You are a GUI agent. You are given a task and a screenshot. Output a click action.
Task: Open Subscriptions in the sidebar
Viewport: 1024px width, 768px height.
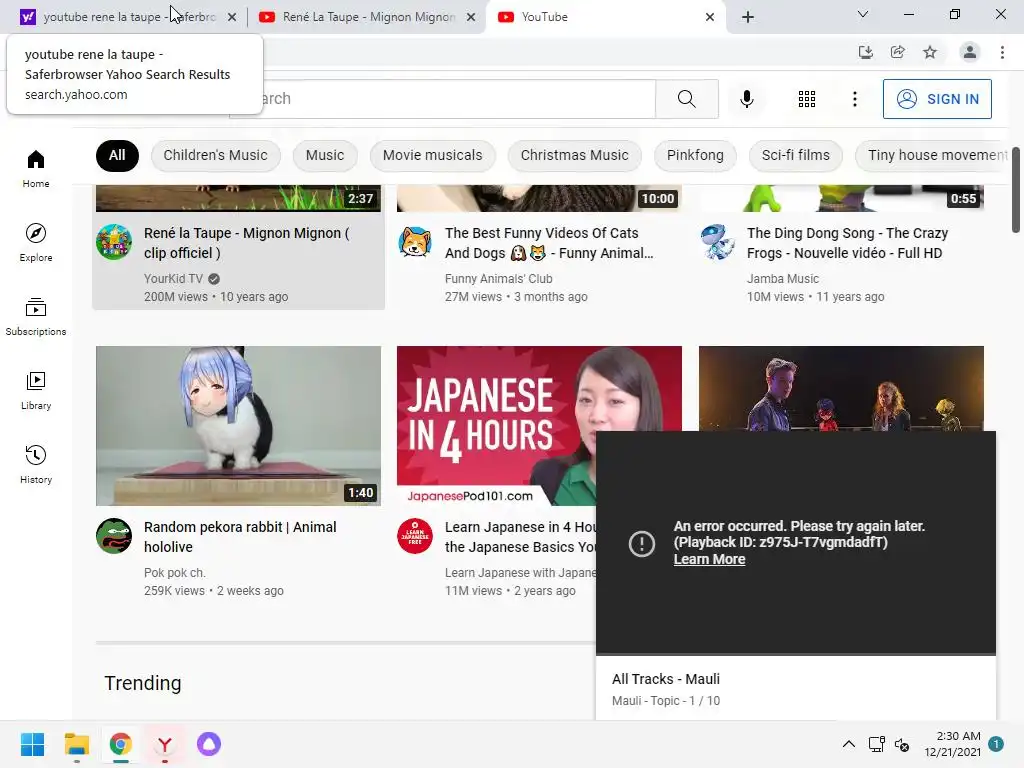point(36,316)
